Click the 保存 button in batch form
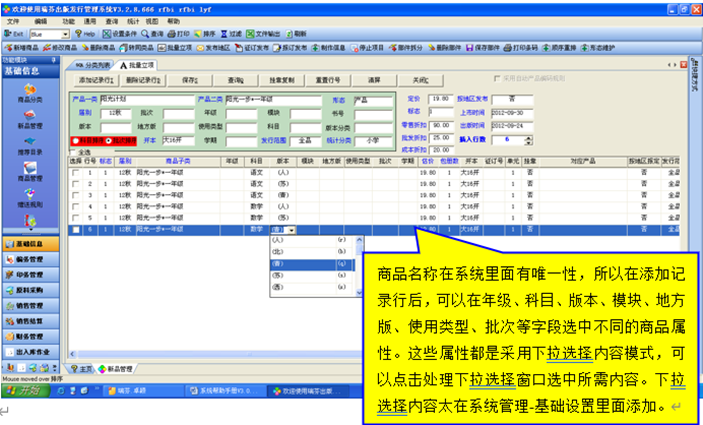 [x=190, y=81]
